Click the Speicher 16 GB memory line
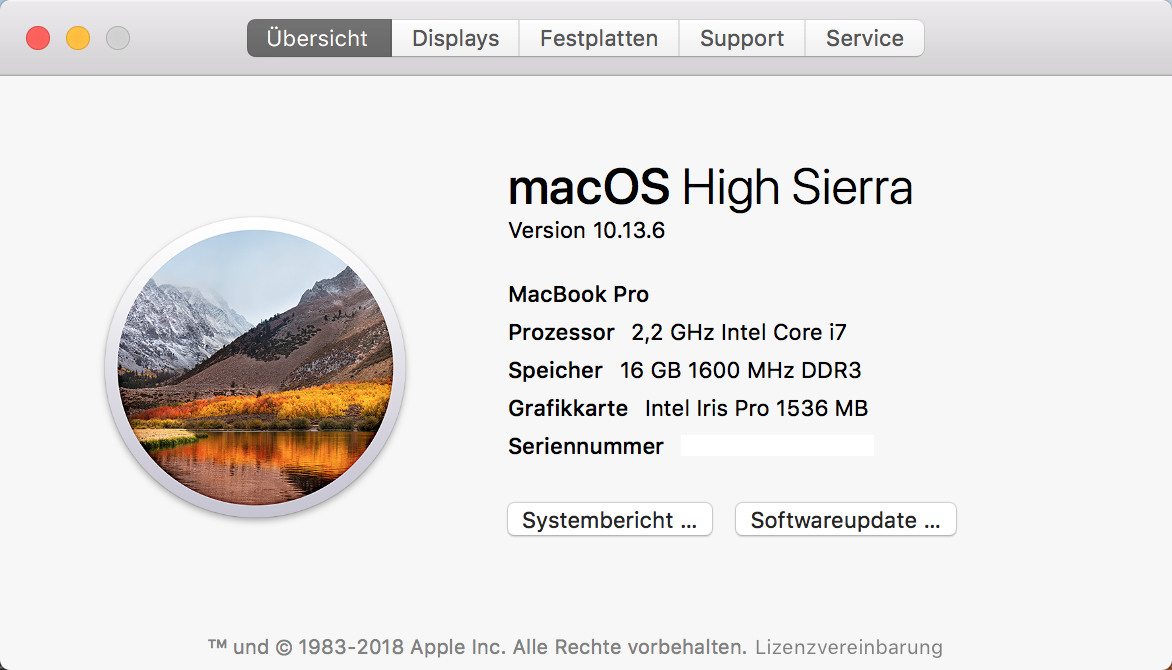The image size is (1172, 670). point(684,371)
